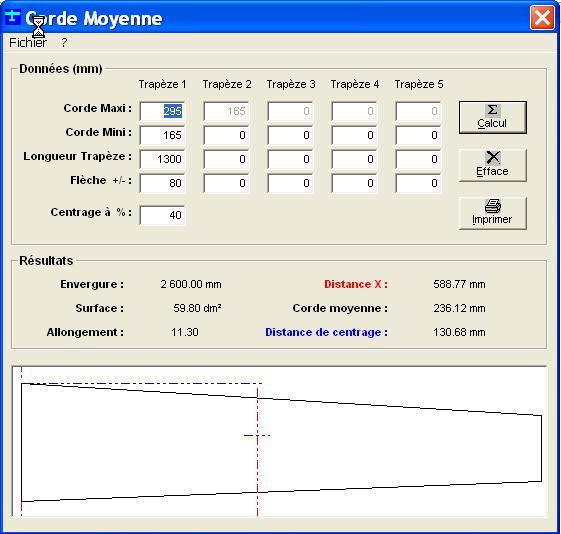Click the Efface X button
This screenshot has height=534, width=561.
493,166
